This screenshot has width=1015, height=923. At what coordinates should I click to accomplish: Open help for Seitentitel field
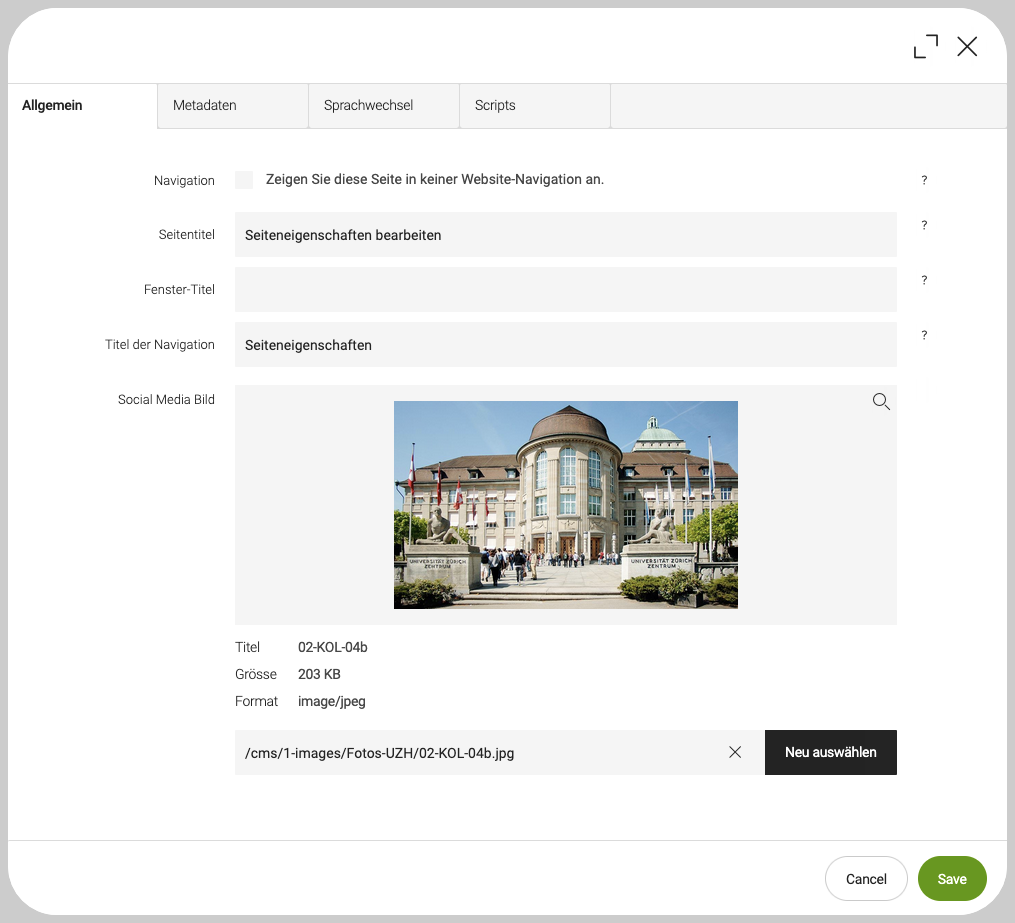coord(924,226)
